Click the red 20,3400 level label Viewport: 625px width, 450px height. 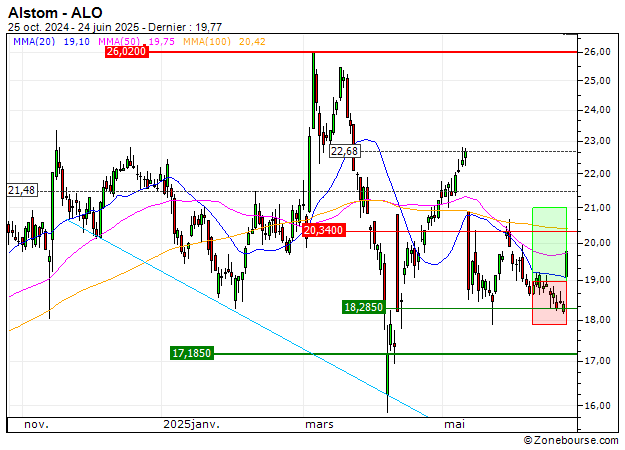323,230
